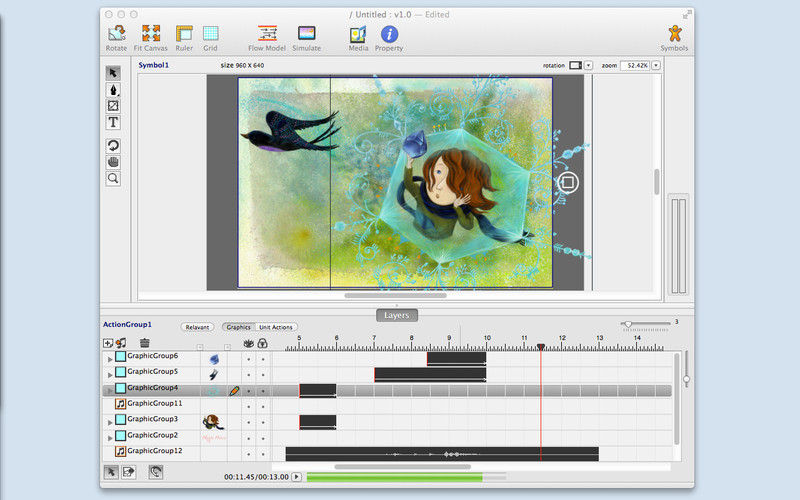Viewport: 800px width, 500px height.
Task: Expand GraphicGroup5 disclosure triangle
Action: click(110, 375)
